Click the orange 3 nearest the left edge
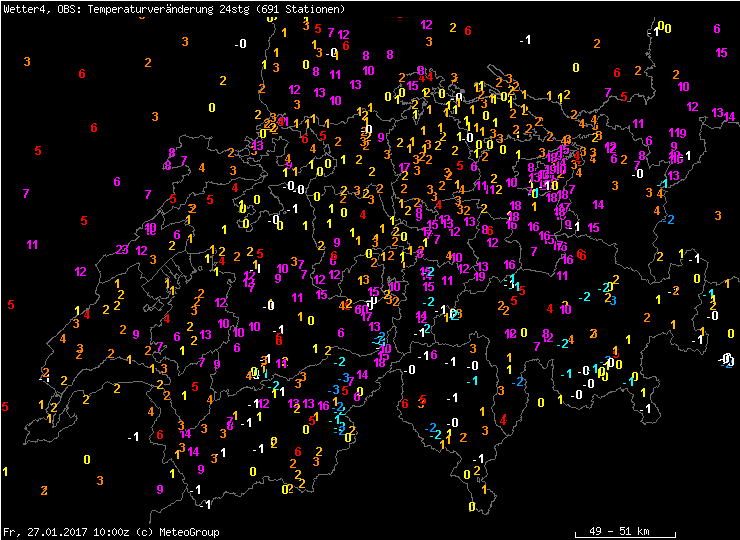This screenshot has height=540, width=740. 27,61
